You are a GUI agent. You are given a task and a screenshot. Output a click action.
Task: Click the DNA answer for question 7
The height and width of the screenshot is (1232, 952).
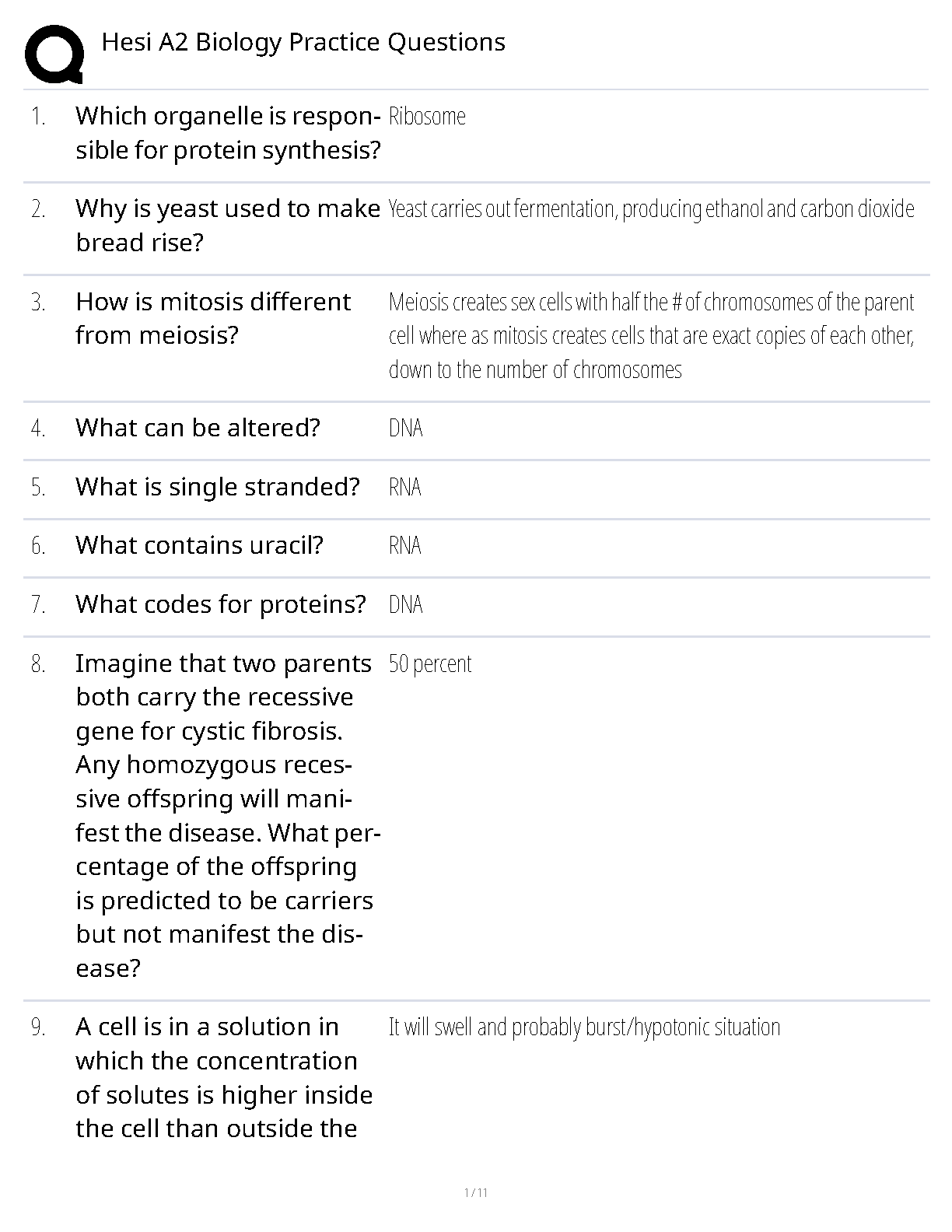click(405, 605)
